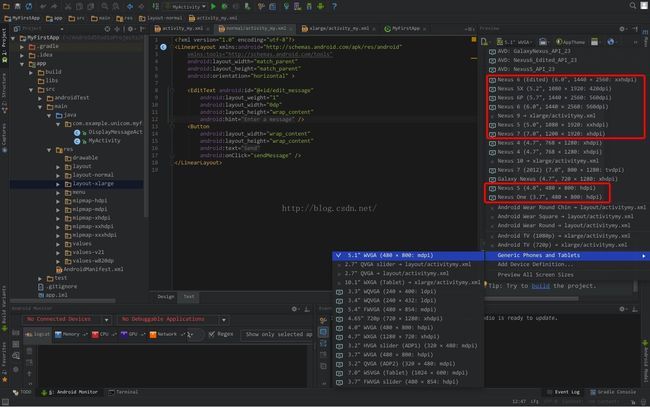
Task: Click the CPU monitor icon
Action: (95, 334)
